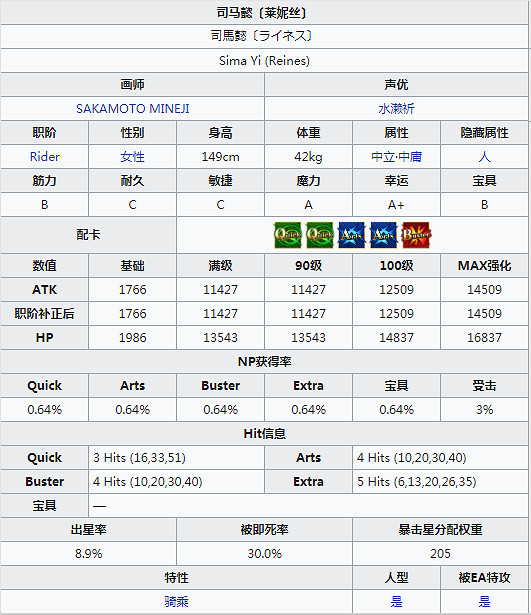Click the 是 link under 被EA特攻
Image resolution: width=531 pixels, height=615 pixels.
pos(484,601)
